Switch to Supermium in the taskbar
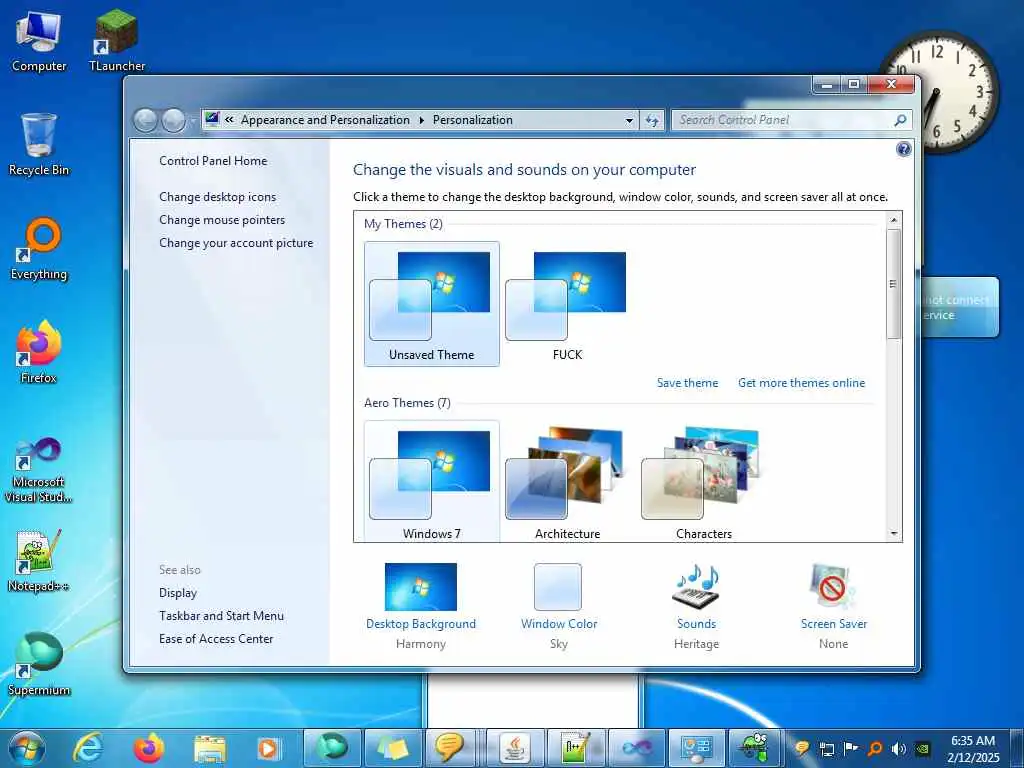This screenshot has height=768, width=1024. pyautogui.click(x=331, y=748)
